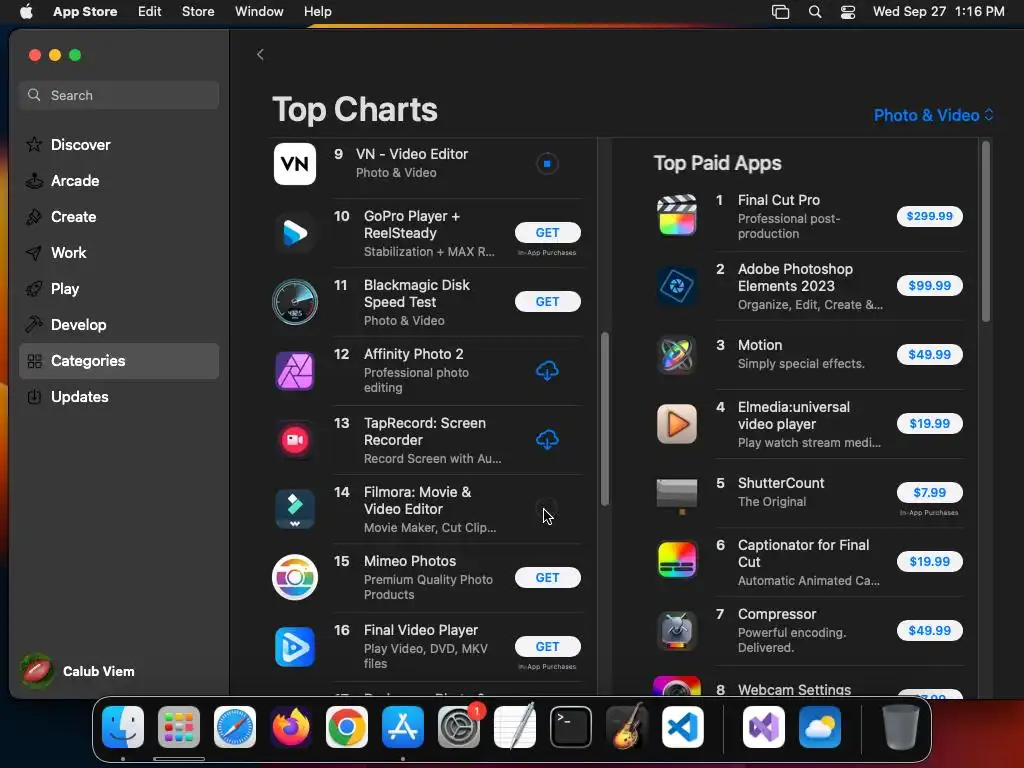This screenshot has height=768, width=1024.
Task: Go to the Discover section
Action: [x=119, y=145]
